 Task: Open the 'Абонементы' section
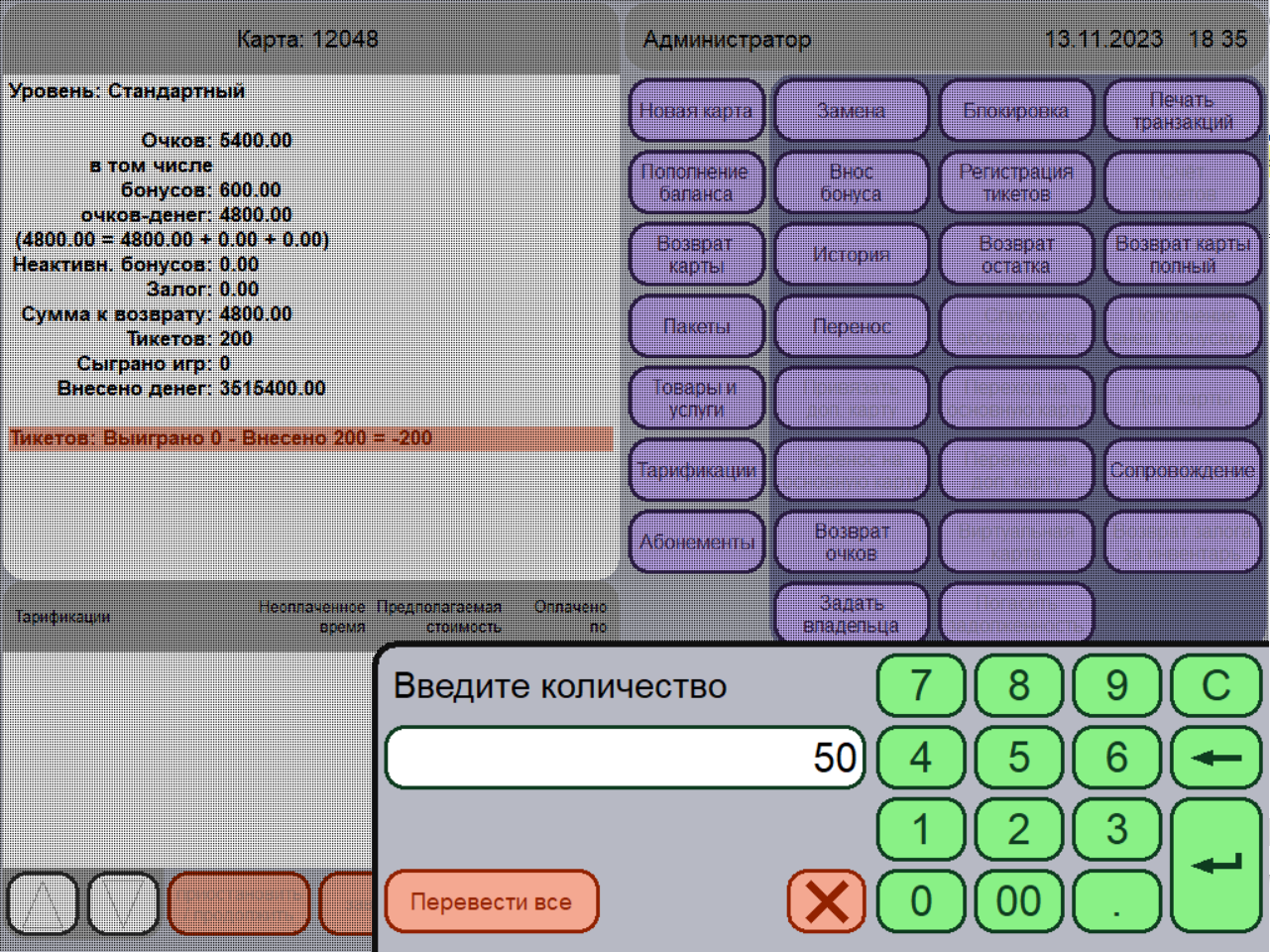[x=696, y=541]
